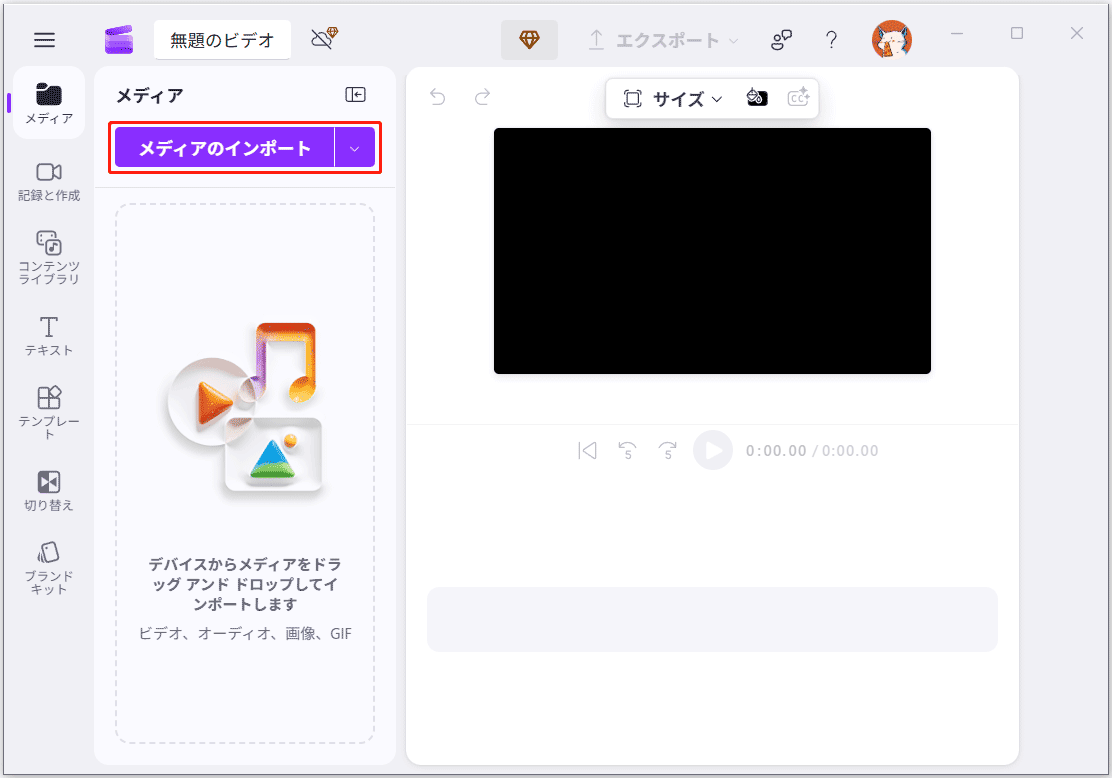Check the cloud backup status icon
The width and height of the screenshot is (1112, 778).
tap(320, 36)
